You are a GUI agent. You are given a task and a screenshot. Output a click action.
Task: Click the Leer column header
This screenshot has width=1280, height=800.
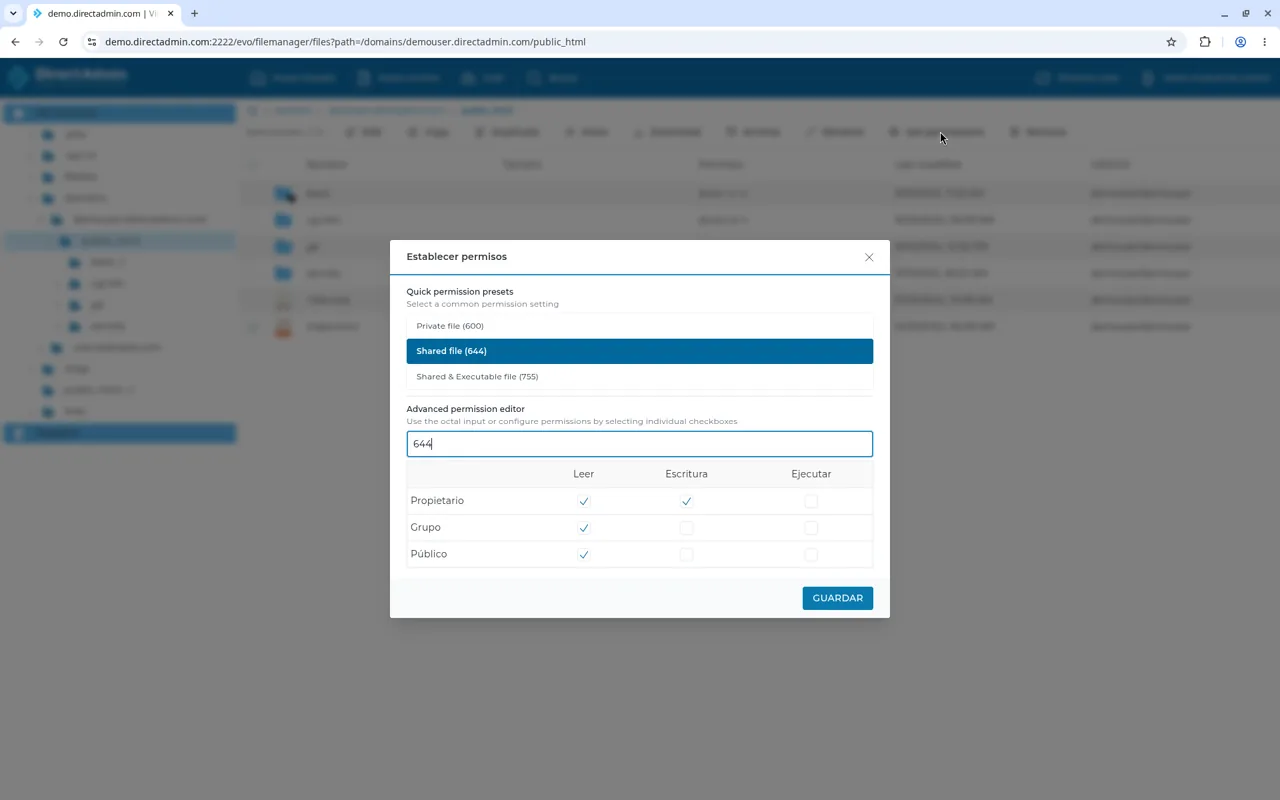[584, 474]
